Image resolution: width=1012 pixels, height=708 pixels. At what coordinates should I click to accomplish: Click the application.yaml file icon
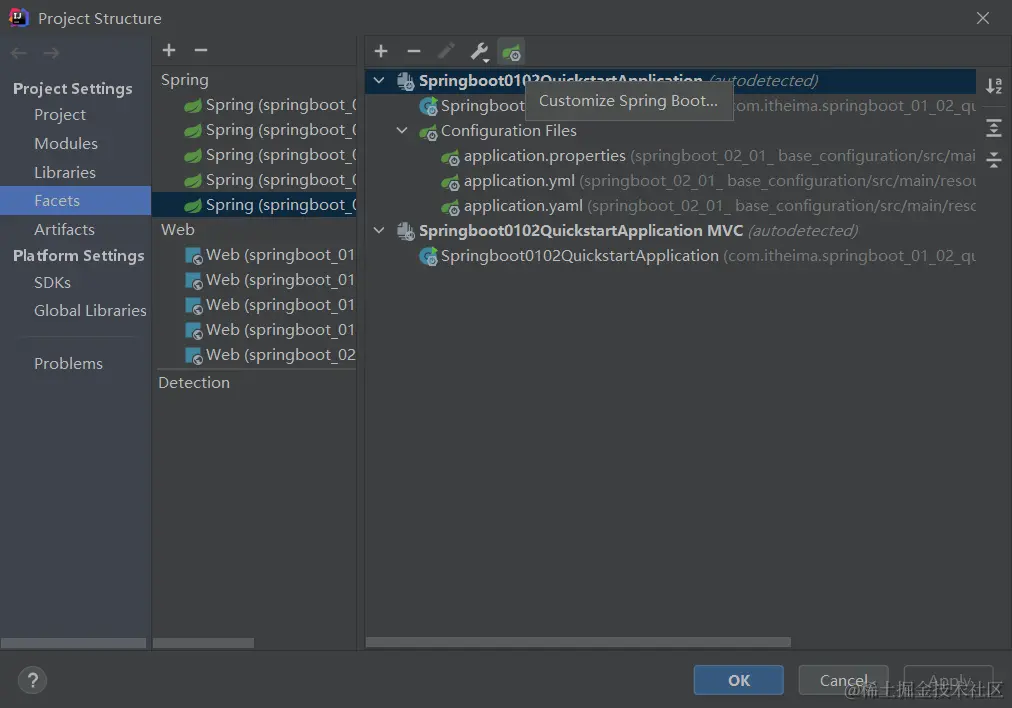click(x=450, y=207)
